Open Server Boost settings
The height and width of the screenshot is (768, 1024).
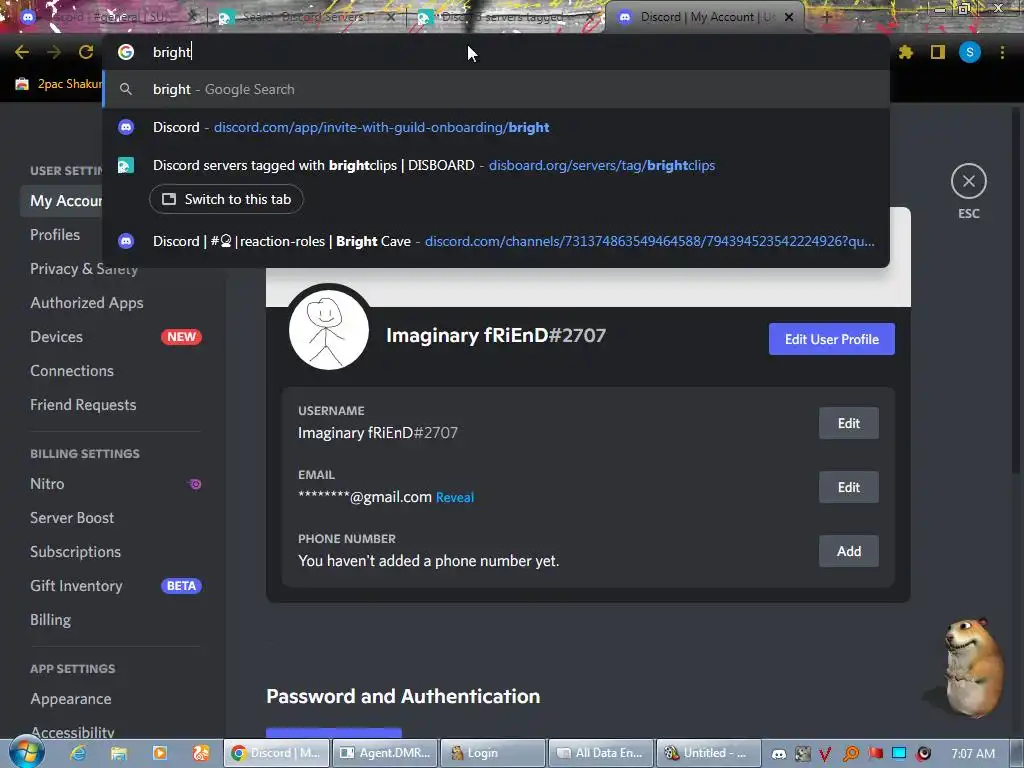click(72, 518)
